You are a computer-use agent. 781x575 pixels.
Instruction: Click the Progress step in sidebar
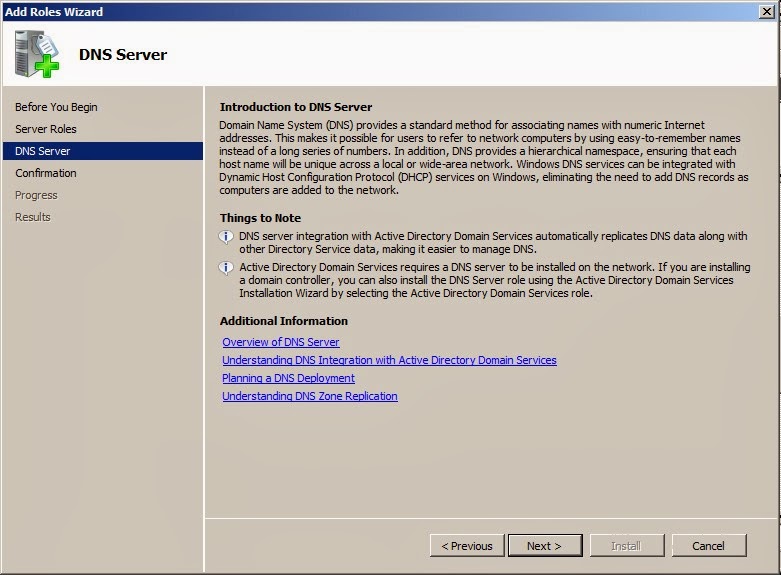[36, 195]
